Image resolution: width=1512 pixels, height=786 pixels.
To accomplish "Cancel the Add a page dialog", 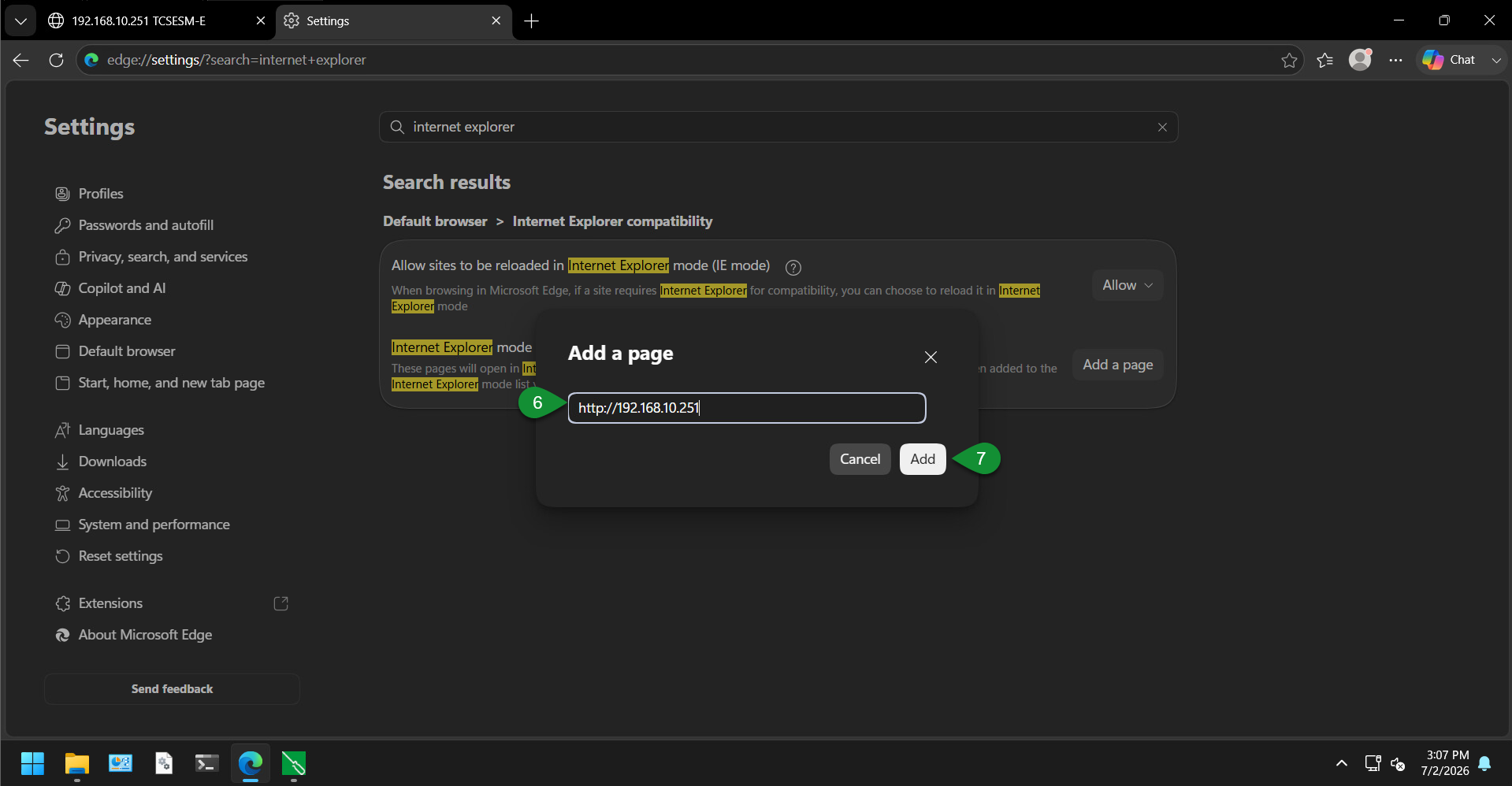I will click(x=860, y=459).
